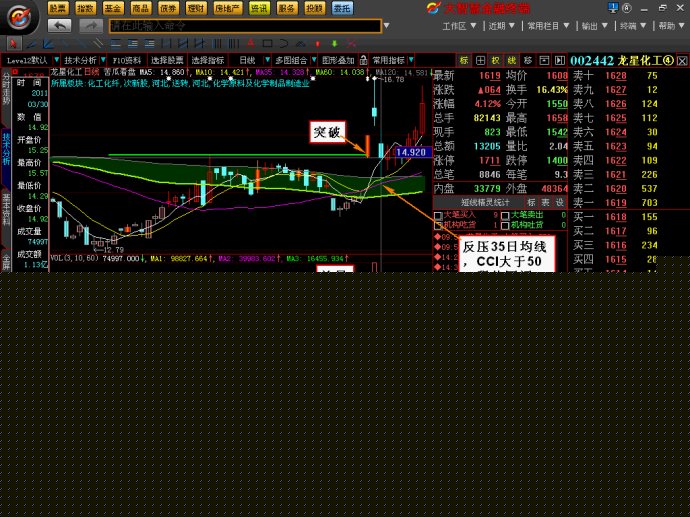The width and height of the screenshot is (690, 517).
Task: Click the 卖一 1619 order row
Action: point(615,202)
